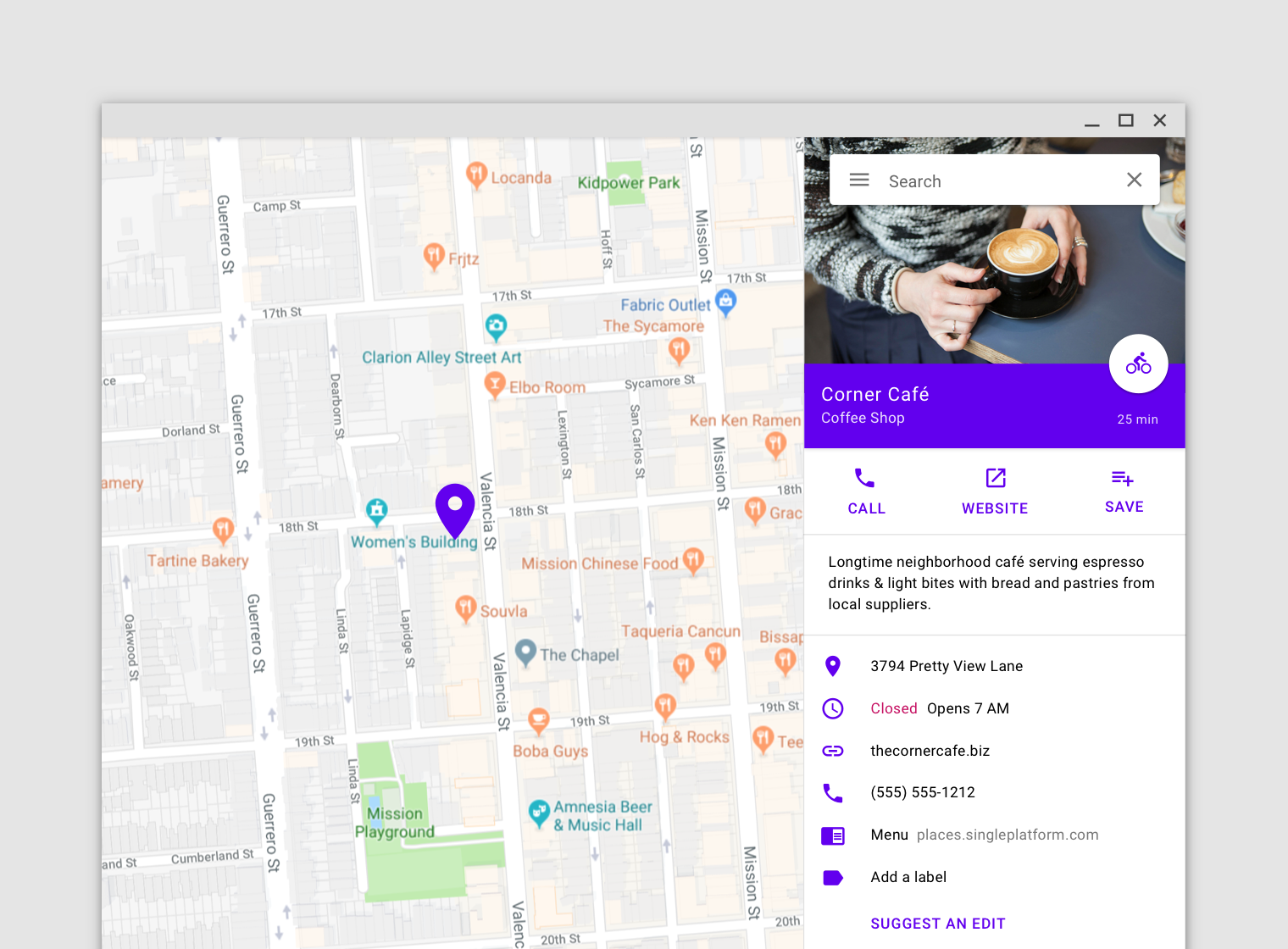Viewport: 1288px width, 949px height.
Task: Select the address location pin icon
Action: click(833, 666)
